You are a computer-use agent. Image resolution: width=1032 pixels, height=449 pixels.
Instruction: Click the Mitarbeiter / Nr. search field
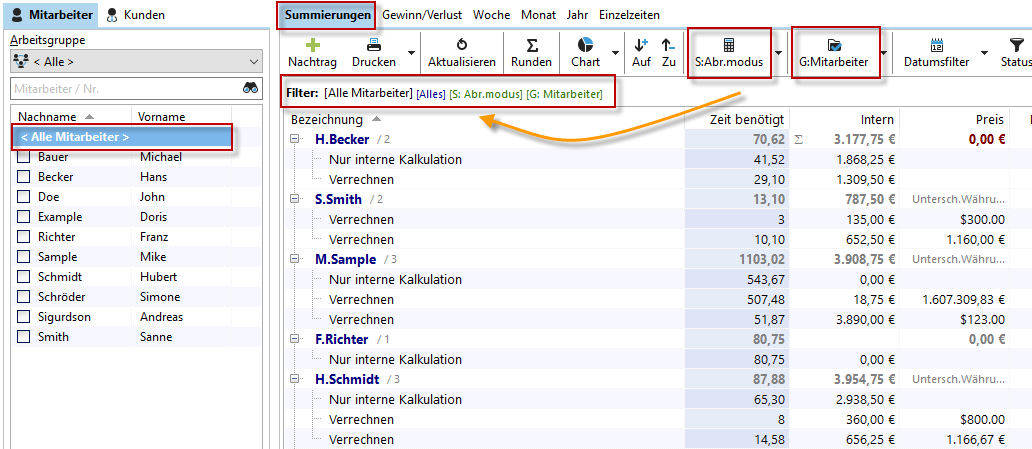[122, 89]
